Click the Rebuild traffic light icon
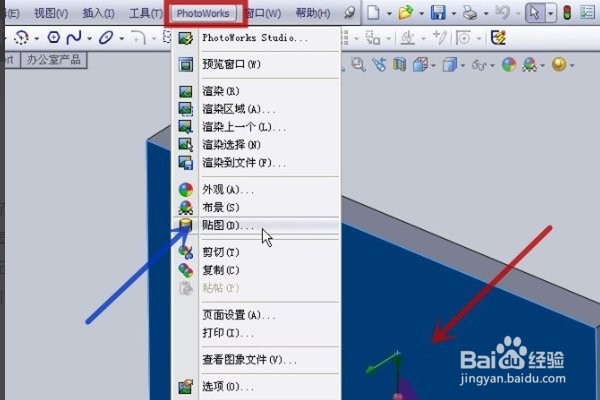600x400 pixels. pos(567,13)
